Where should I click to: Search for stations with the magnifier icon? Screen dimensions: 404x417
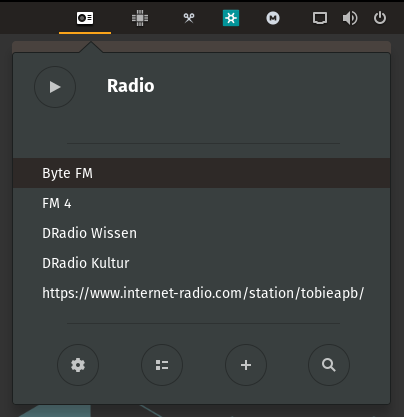(x=329, y=365)
